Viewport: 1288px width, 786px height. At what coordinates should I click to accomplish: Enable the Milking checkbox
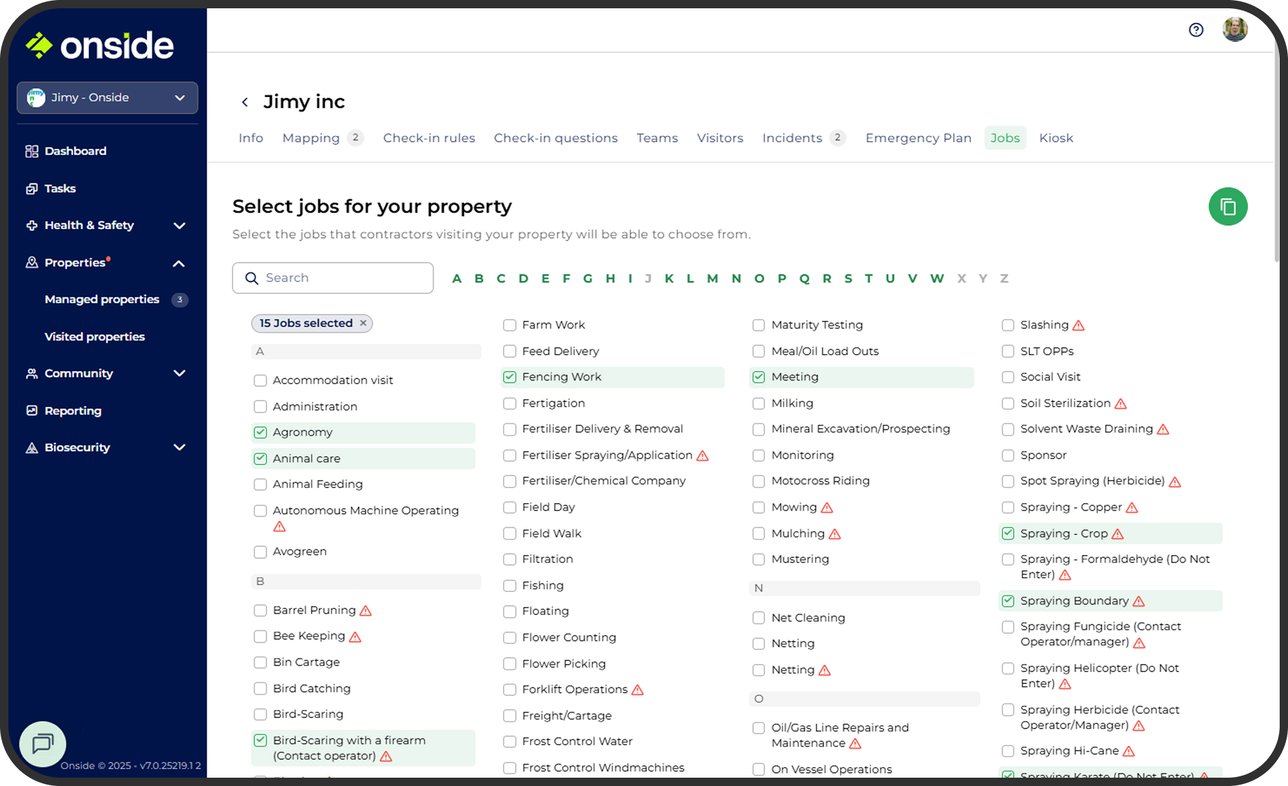pyautogui.click(x=758, y=402)
